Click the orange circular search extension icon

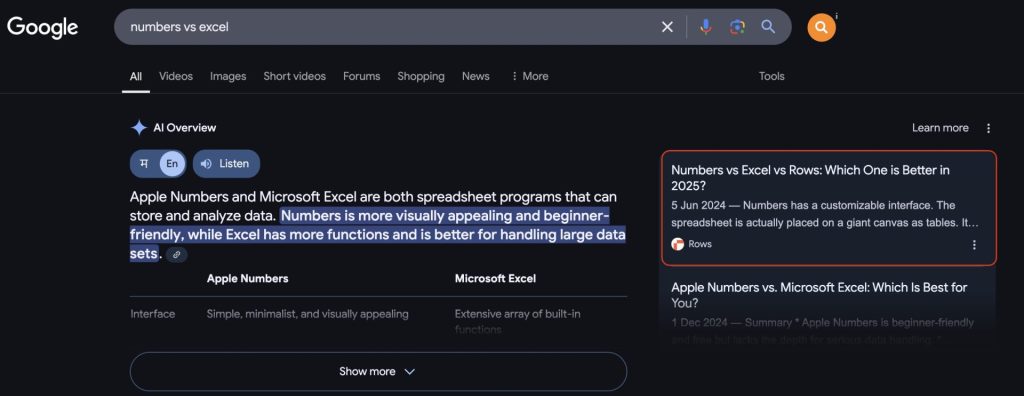coord(822,27)
